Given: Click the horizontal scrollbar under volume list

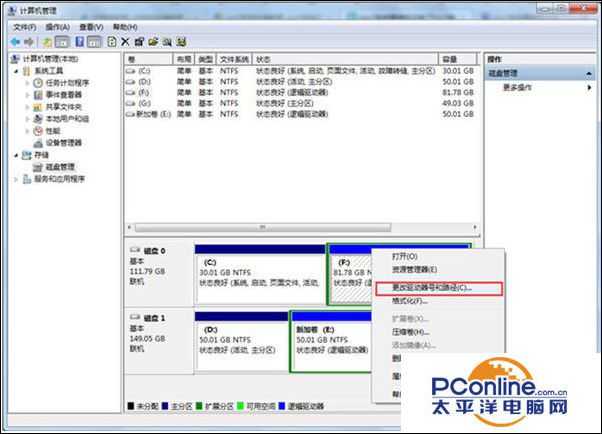Looking at the screenshot, I should click(300, 227).
